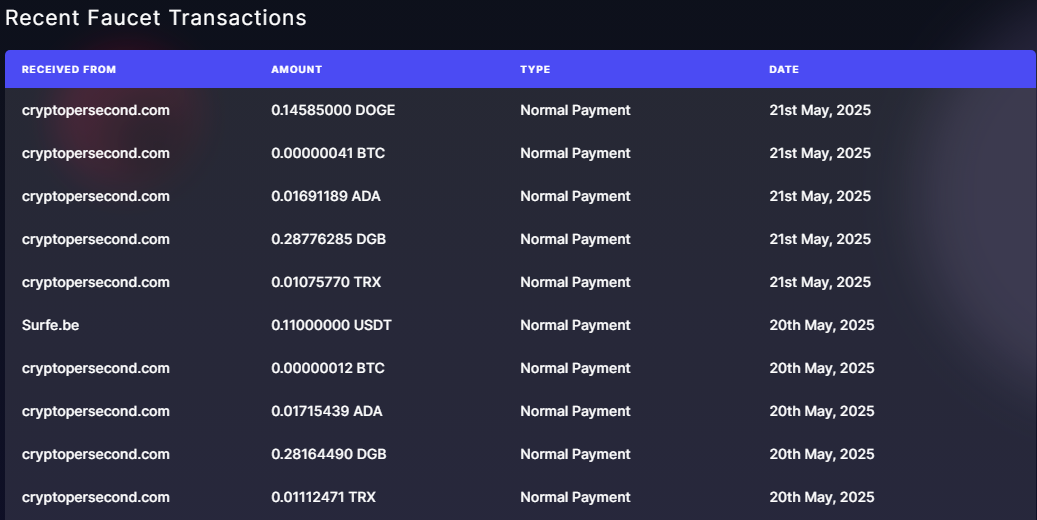Click the 0.01112471 TRX amount
The image size is (1037, 520).
pos(324,497)
